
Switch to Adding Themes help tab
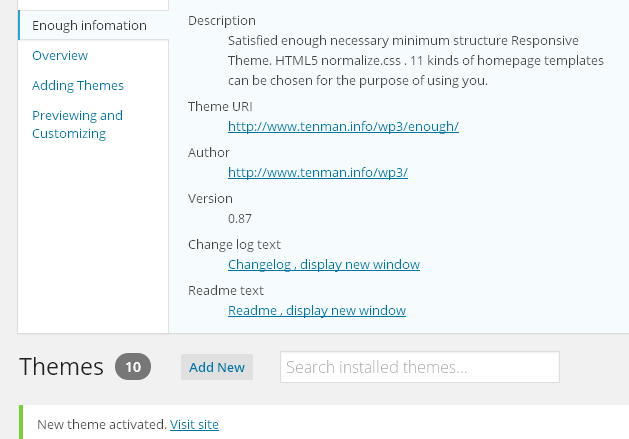click(x=78, y=85)
